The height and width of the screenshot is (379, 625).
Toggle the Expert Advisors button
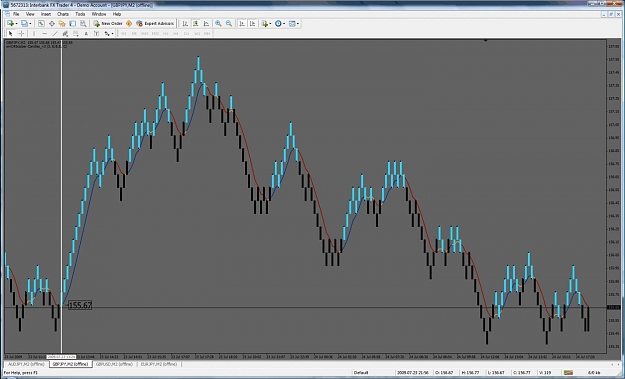(155, 24)
